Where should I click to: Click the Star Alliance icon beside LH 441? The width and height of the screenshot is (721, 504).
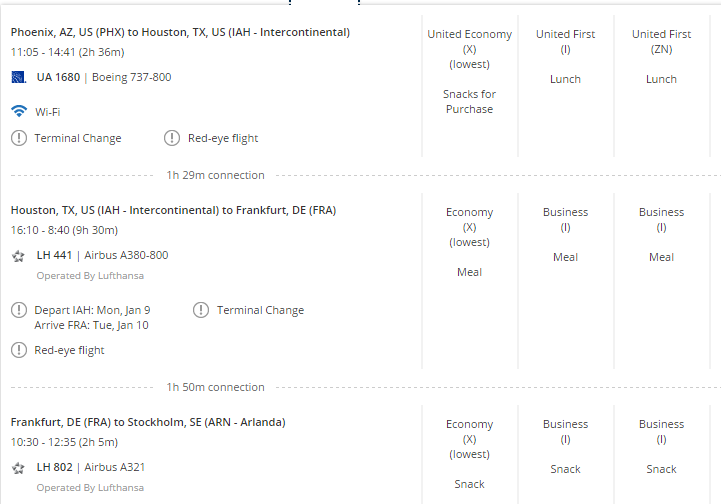click(x=18, y=256)
